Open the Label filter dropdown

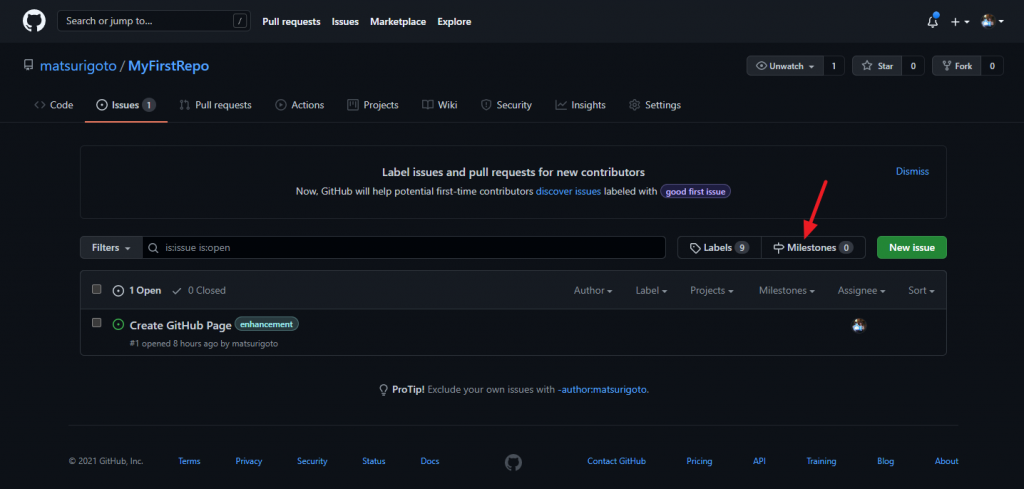click(651, 291)
